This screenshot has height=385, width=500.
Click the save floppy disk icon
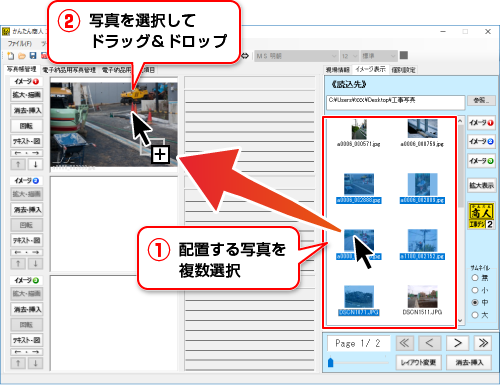tap(33, 56)
